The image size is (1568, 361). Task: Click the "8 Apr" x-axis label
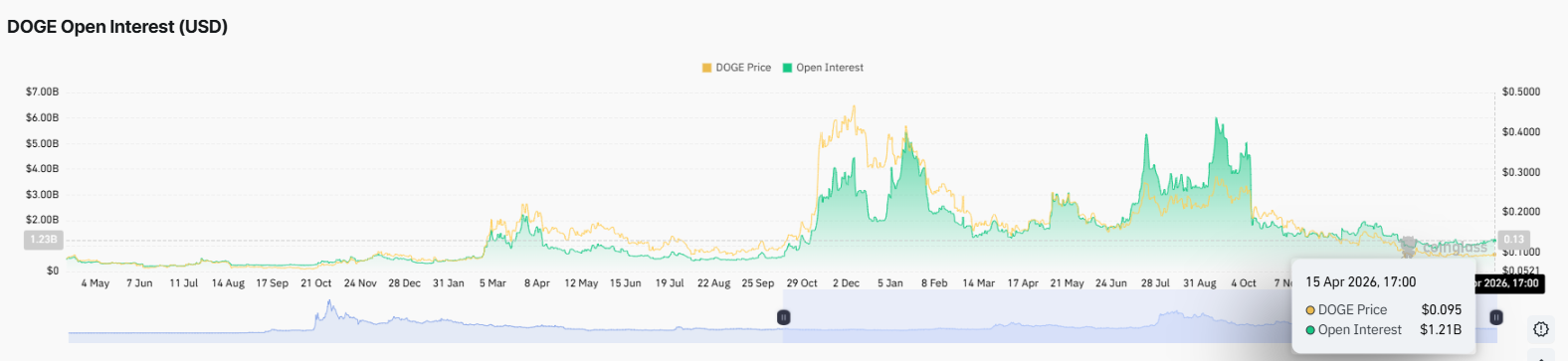(x=537, y=283)
